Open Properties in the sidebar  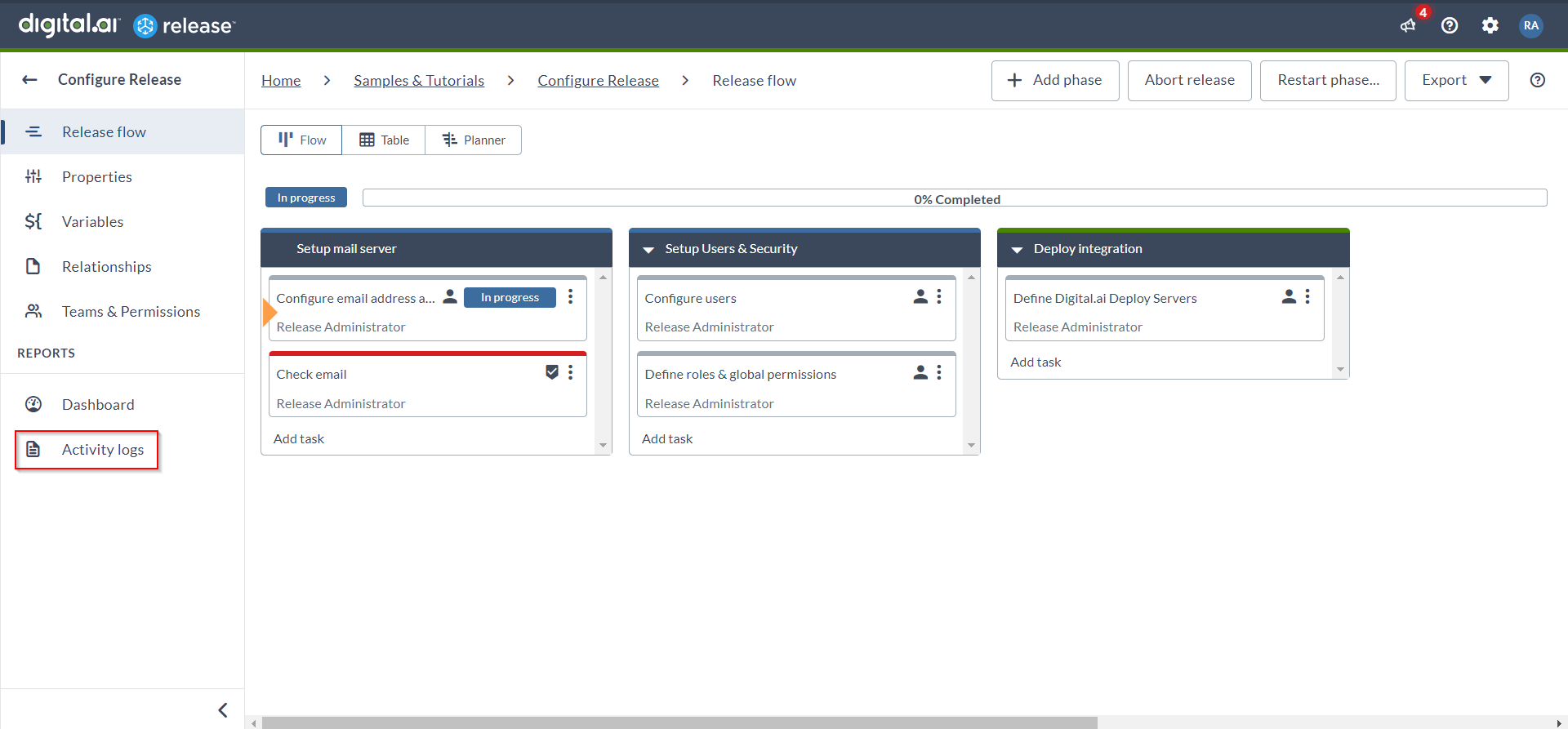122,176
